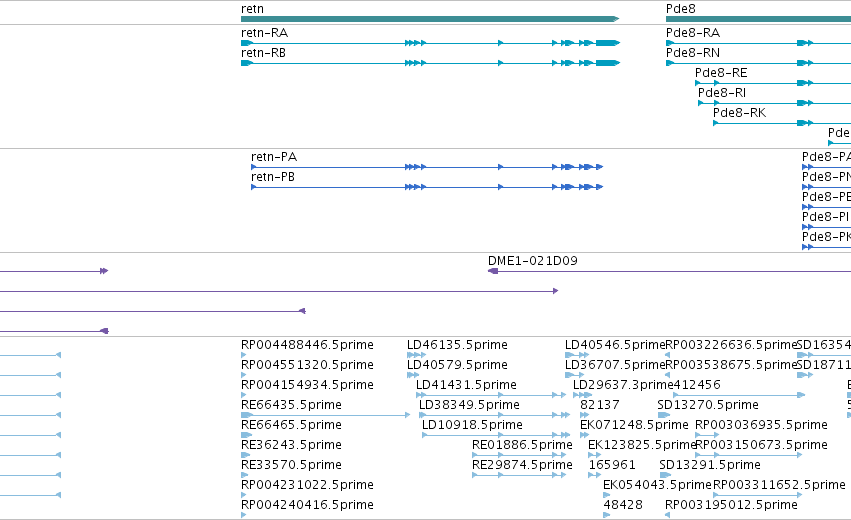Click retn-RA final thick exon block
The width and height of the screenshot is (851, 520).
pyautogui.click(x=607, y=43)
